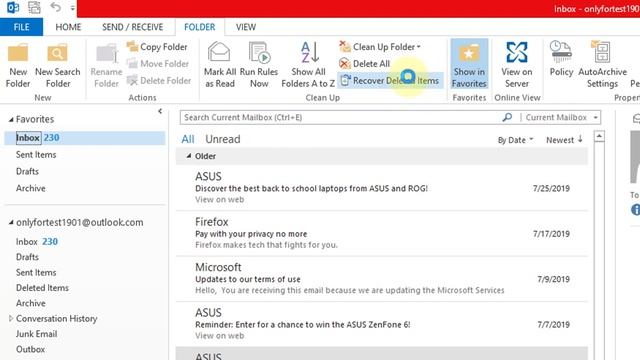
Task: Open Deleted Items folder
Action: (42, 288)
